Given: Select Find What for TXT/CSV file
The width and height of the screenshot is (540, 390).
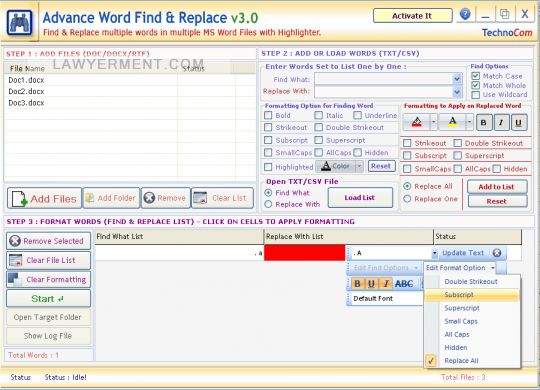Looking at the screenshot, I should pos(268,193).
